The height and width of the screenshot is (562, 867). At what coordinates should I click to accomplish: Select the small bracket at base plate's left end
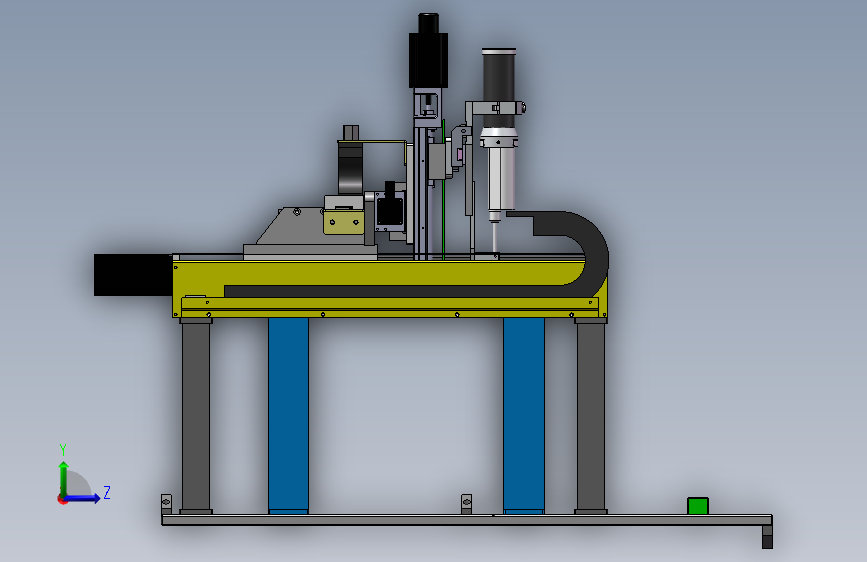(166, 504)
